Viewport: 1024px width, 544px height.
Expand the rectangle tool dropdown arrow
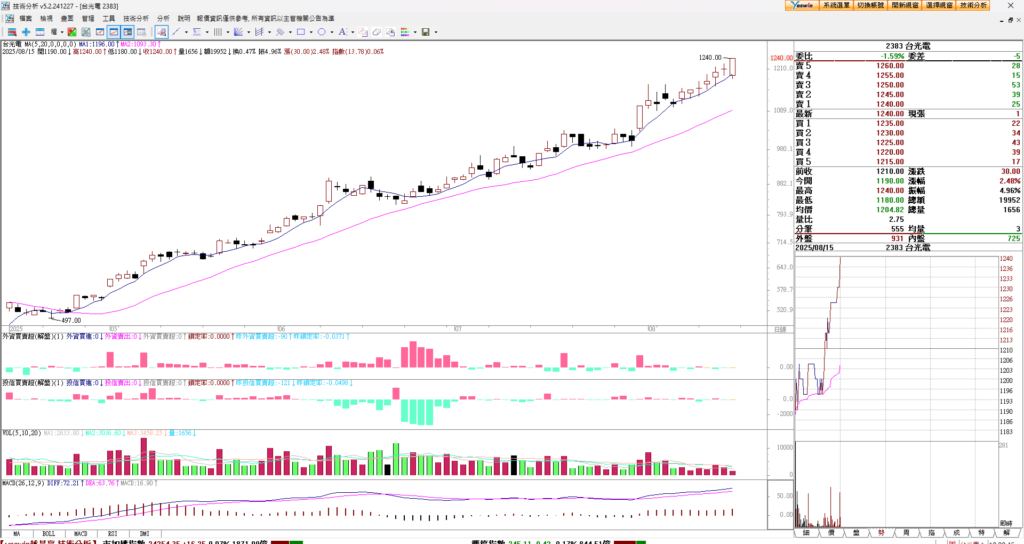tap(311, 31)
